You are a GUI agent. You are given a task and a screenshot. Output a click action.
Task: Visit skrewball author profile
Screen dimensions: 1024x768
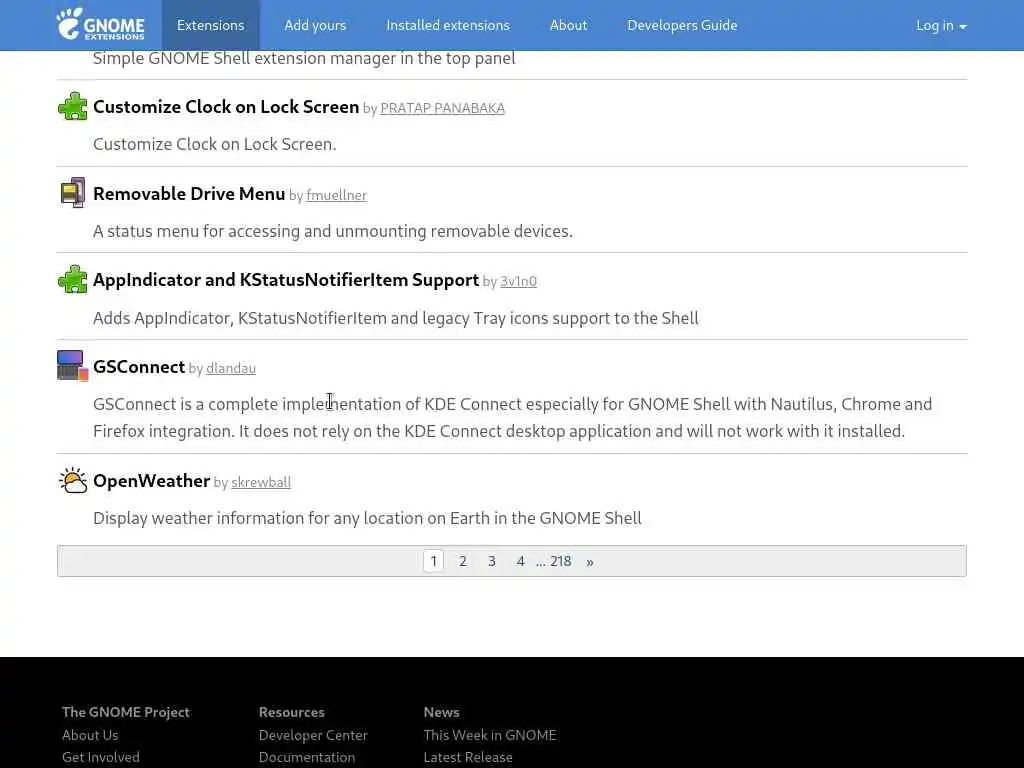tap(261, 483)
